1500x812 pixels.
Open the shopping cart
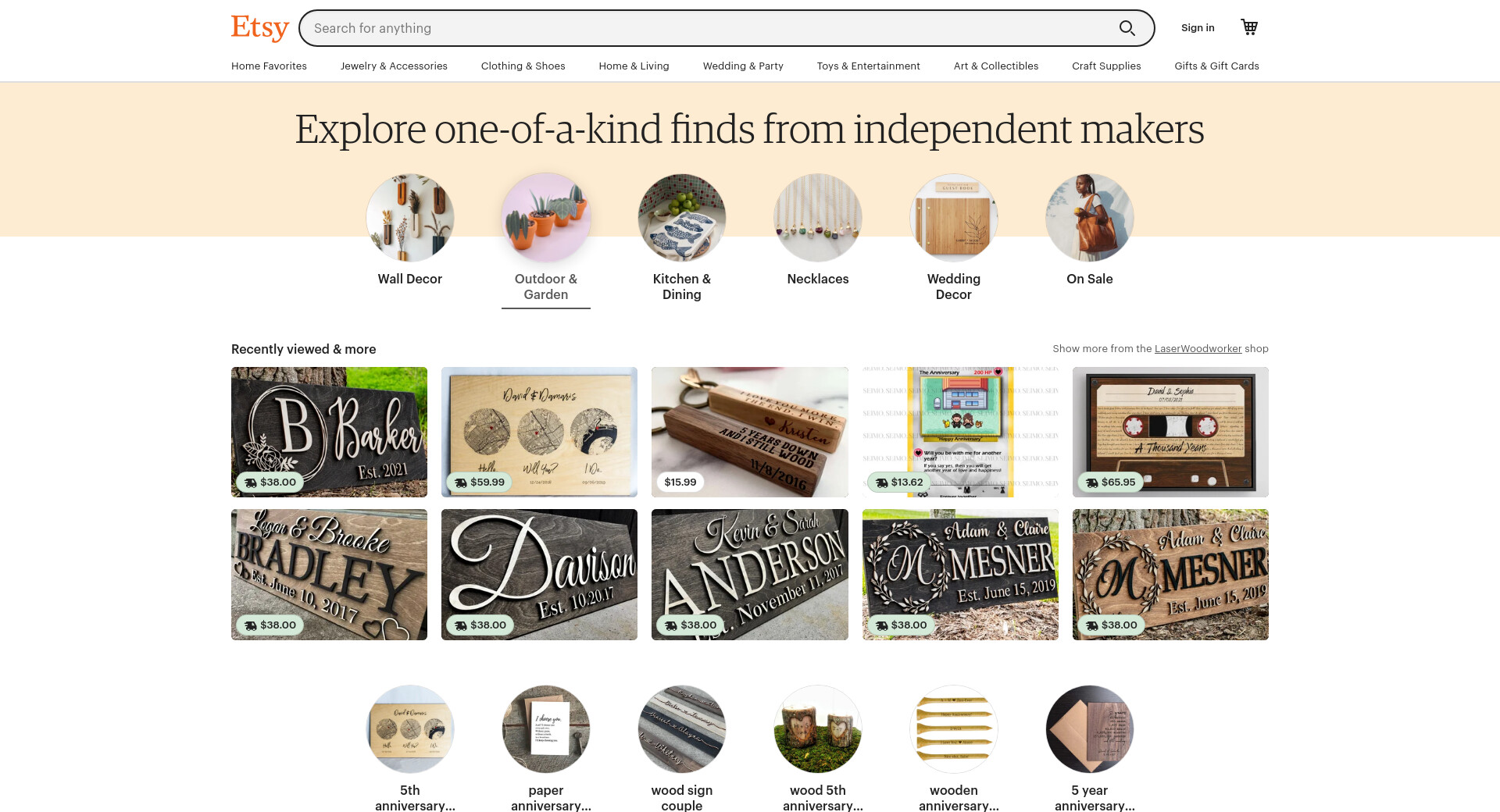pyautogui.click(x=1249, y=27)
